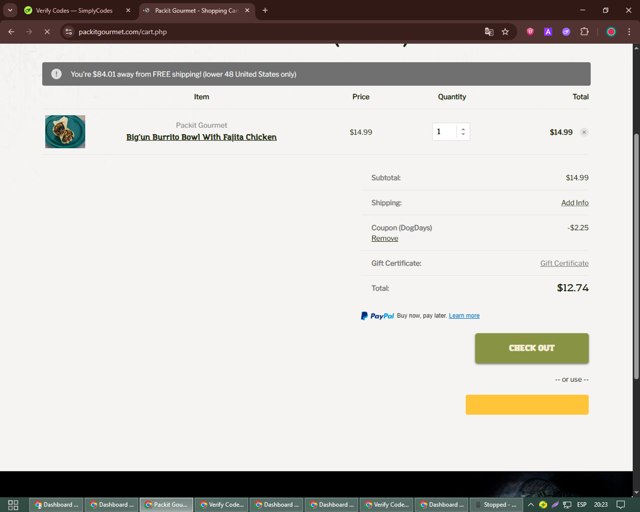Remove the burrito bowl item with X
The height and width of the screenshot is (512, 640).
(x=584, y=132)
